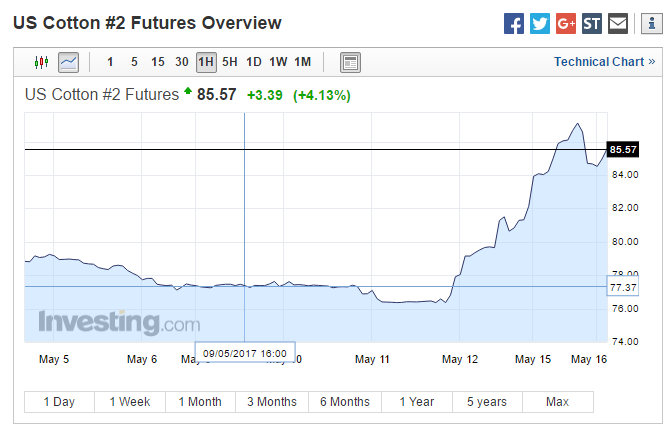667x437 pixels.
Task: Open the Technical Chart link
Action: pos(604,62)
